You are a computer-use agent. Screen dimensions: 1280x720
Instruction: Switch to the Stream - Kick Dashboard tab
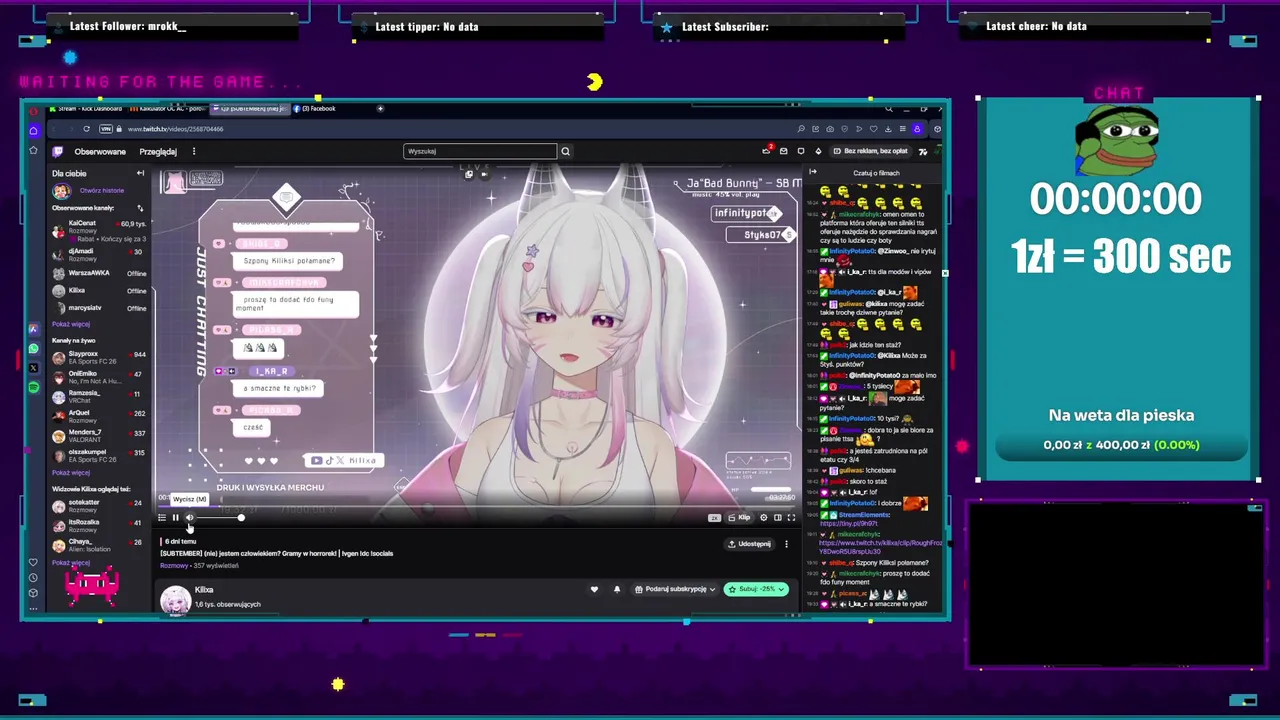click(x=88, y=108)
